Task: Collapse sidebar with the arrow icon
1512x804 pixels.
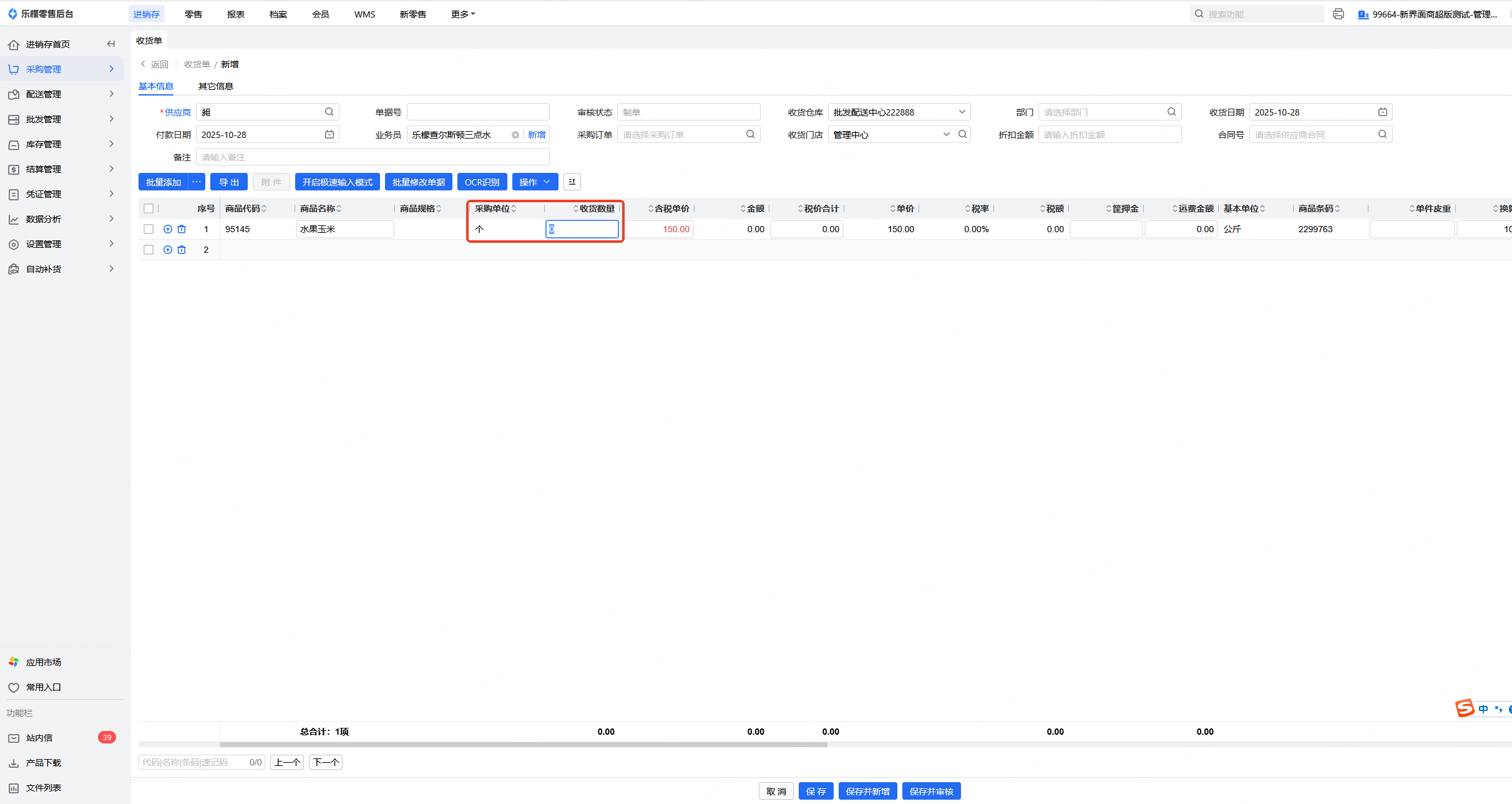Action: [111, 44]
